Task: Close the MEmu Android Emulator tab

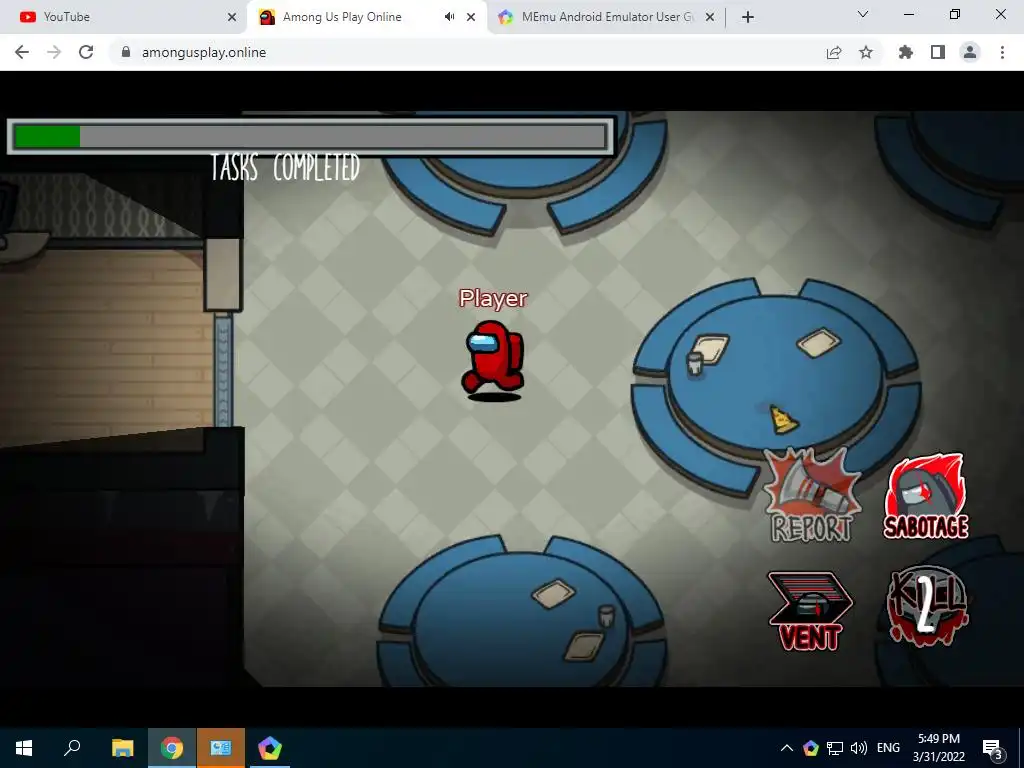Action: pyautogui.click(x=711, y=17)
